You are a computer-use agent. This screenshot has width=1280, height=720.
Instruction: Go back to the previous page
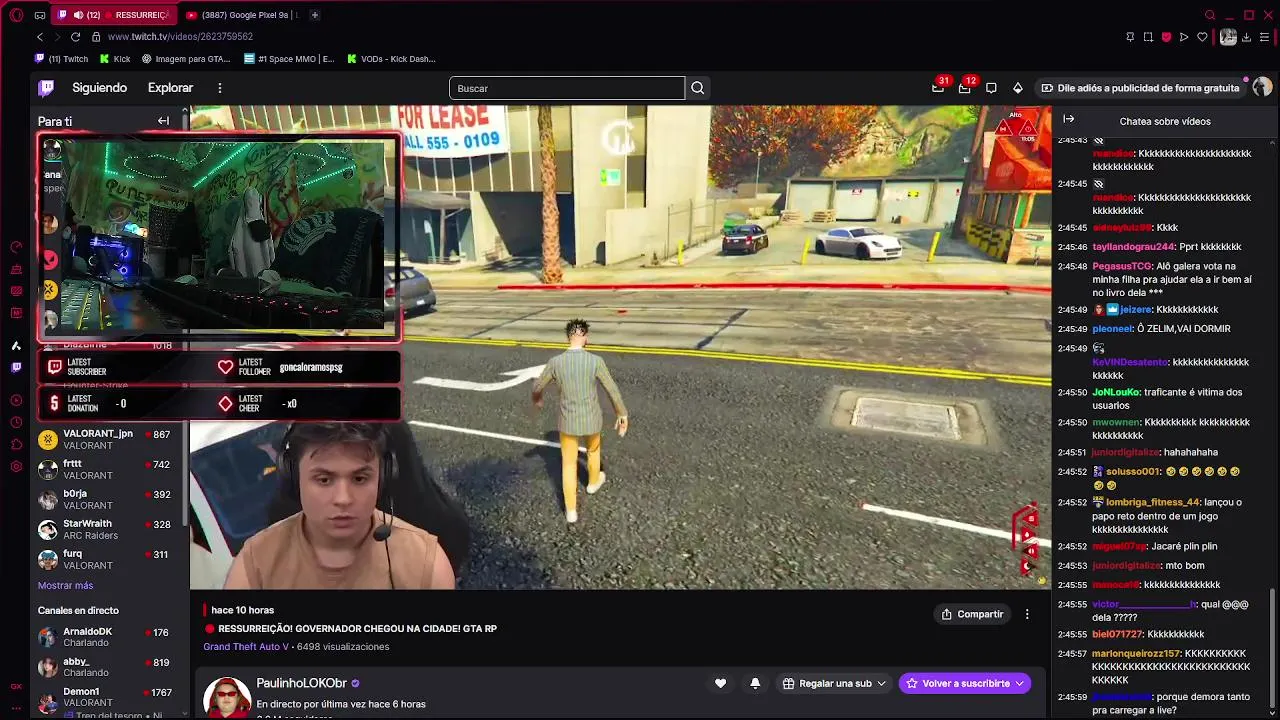point(40,37)
